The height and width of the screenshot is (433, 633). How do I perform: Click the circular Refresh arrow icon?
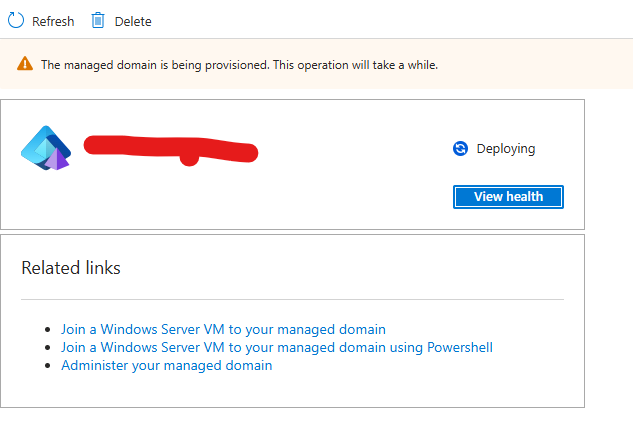[16, 20]
